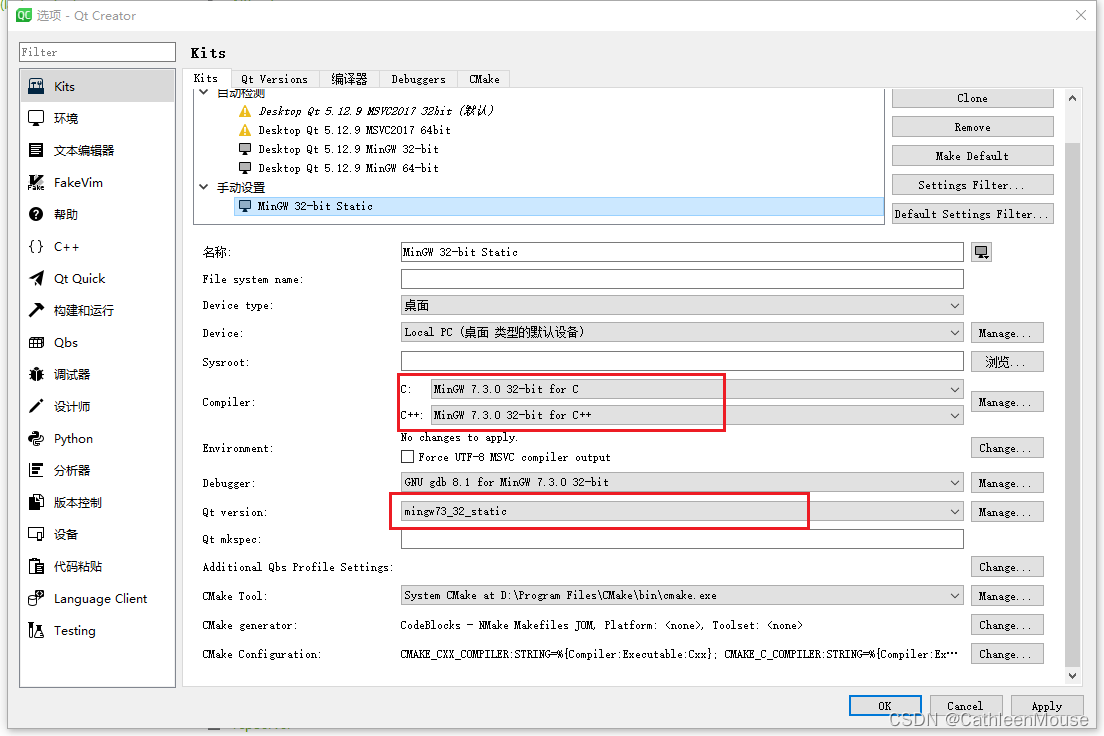This screenshot has height=736, width=1104.
Task: Open the Qt Quick settings category
Action: pos(97,278)
